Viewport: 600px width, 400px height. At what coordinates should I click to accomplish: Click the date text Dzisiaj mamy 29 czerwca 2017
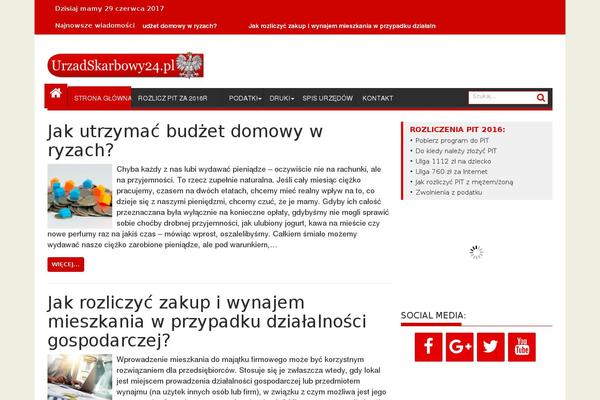tap(109, 8)
